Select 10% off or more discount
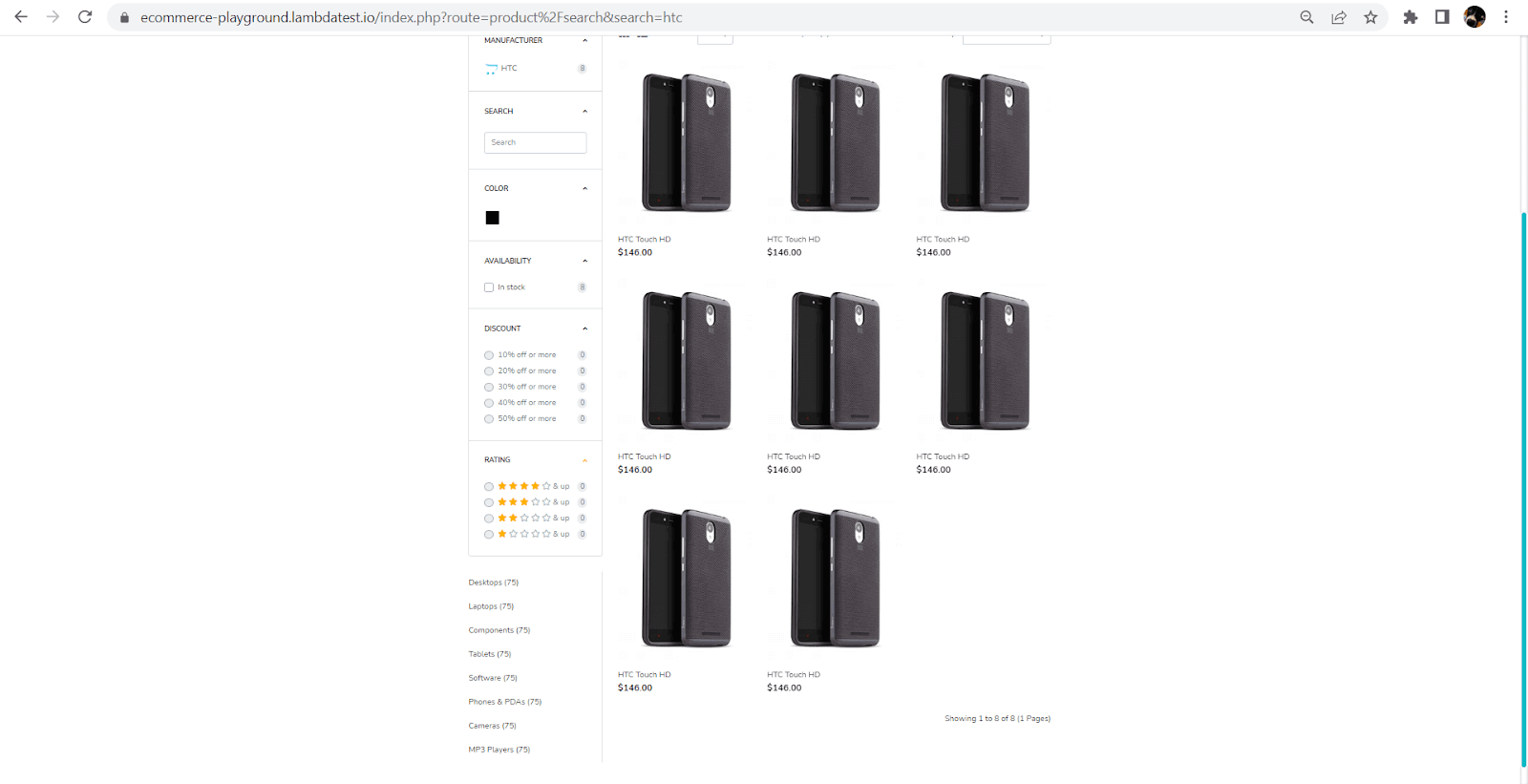Viewport: 1528px width, 784px height. pos(489,355)
